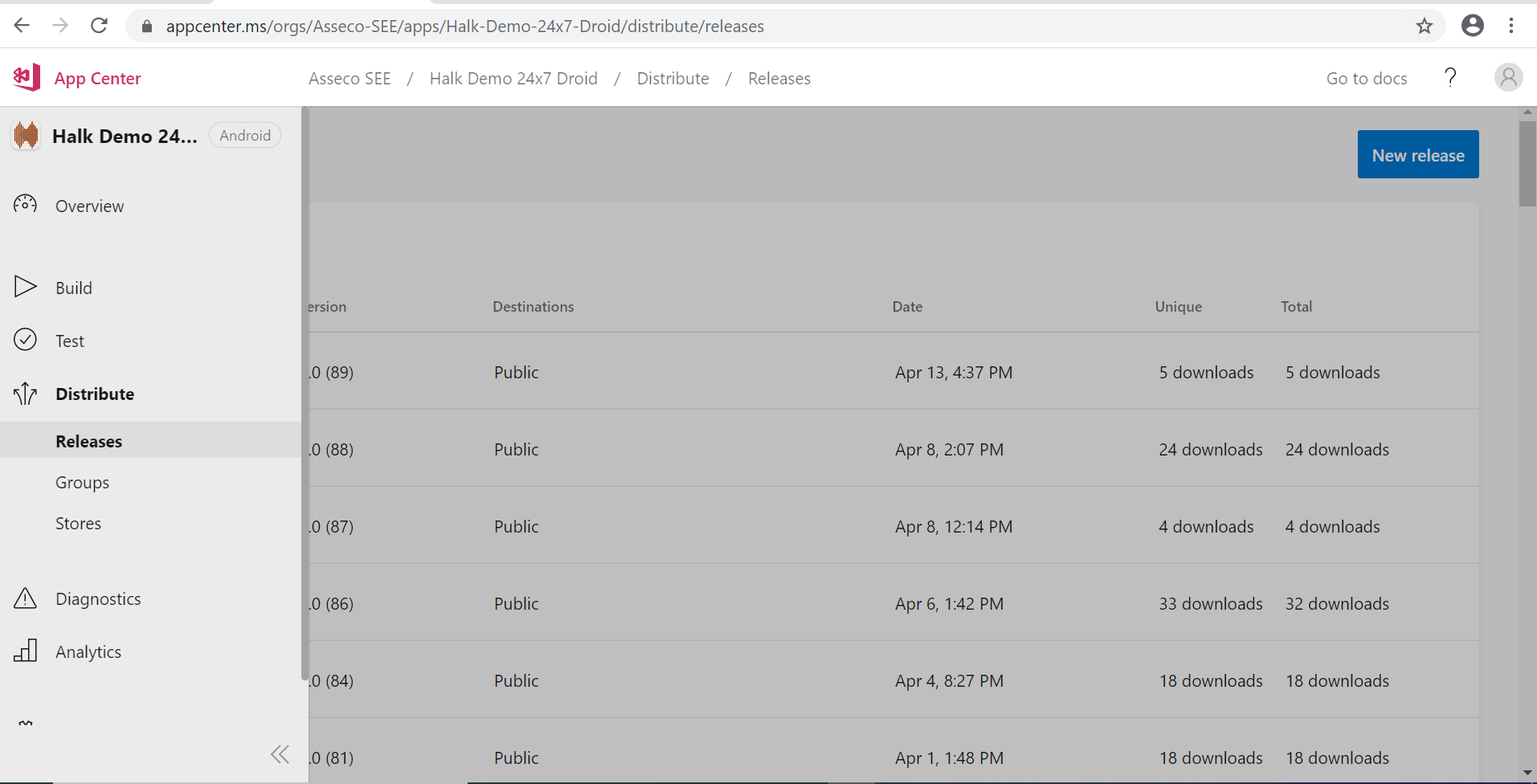Image resolution: width=1537 pixels, height=784 pixels.
Task: Navigate to Asseco SEE breadcrumb
Action: 350,79
